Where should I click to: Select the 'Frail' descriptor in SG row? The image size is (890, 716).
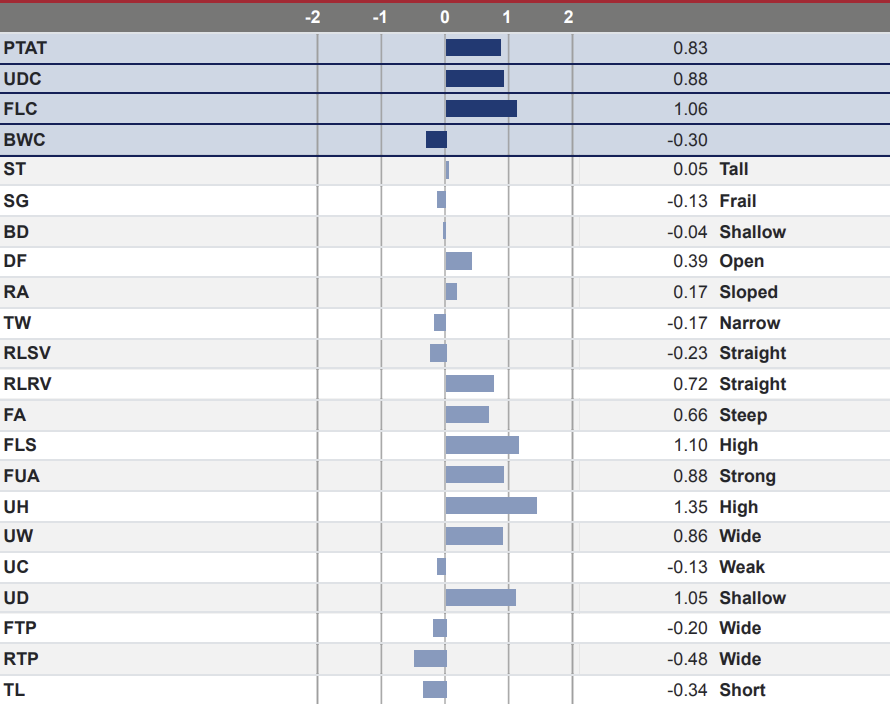[738, 201]
